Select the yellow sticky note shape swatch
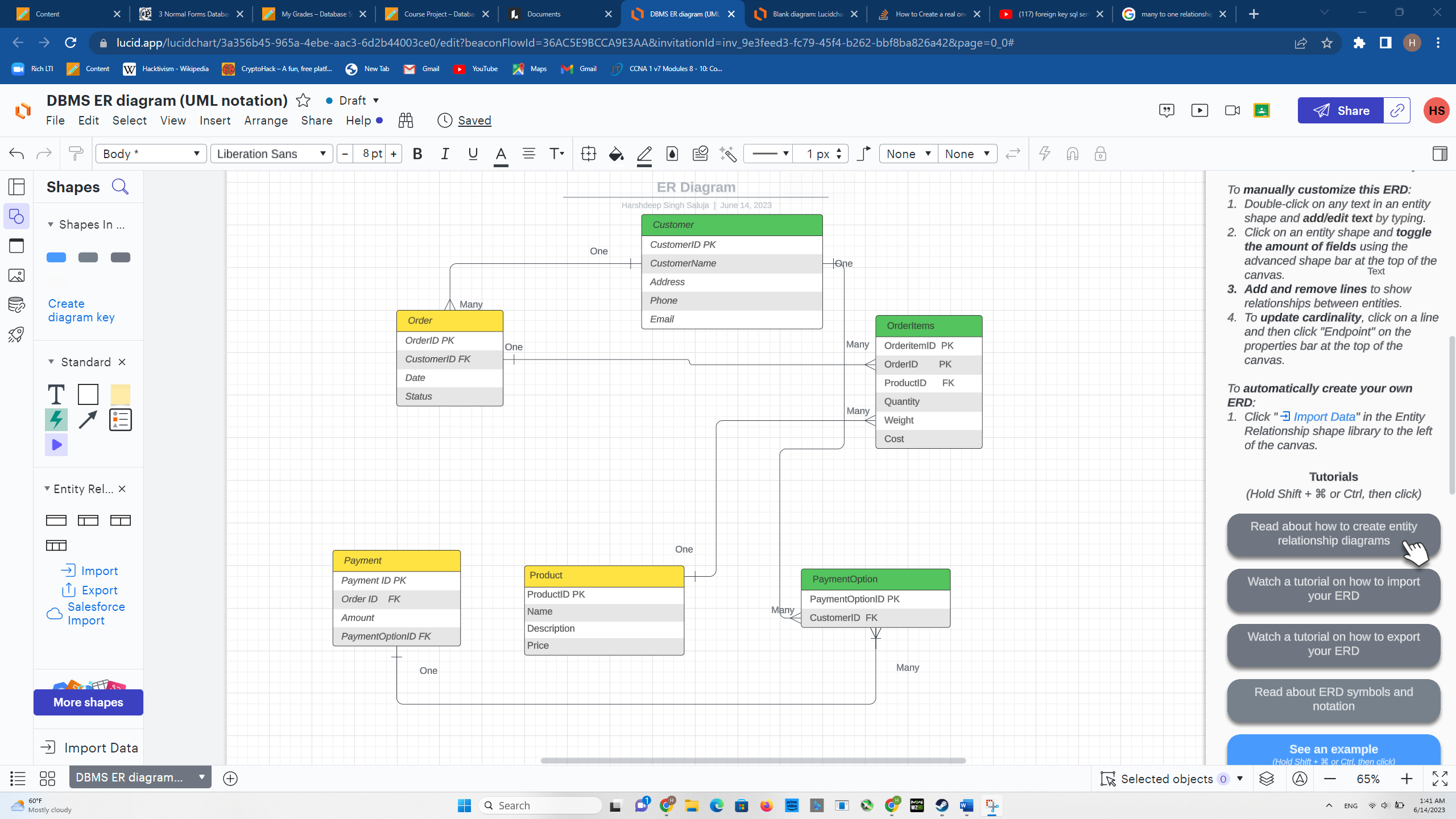1456x819 pixels. [120, 394]
